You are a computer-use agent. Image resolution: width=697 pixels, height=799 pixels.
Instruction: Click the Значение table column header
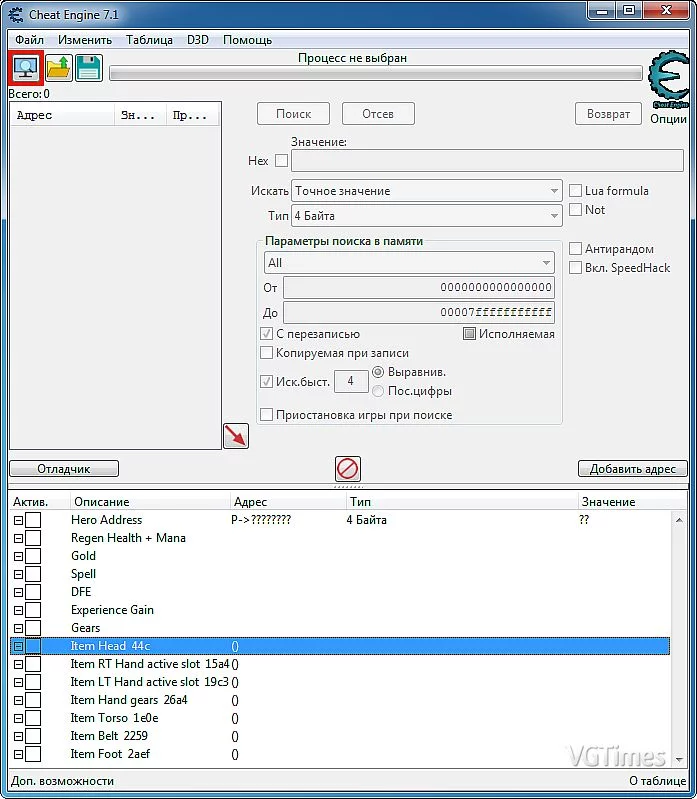coord(632,501)
